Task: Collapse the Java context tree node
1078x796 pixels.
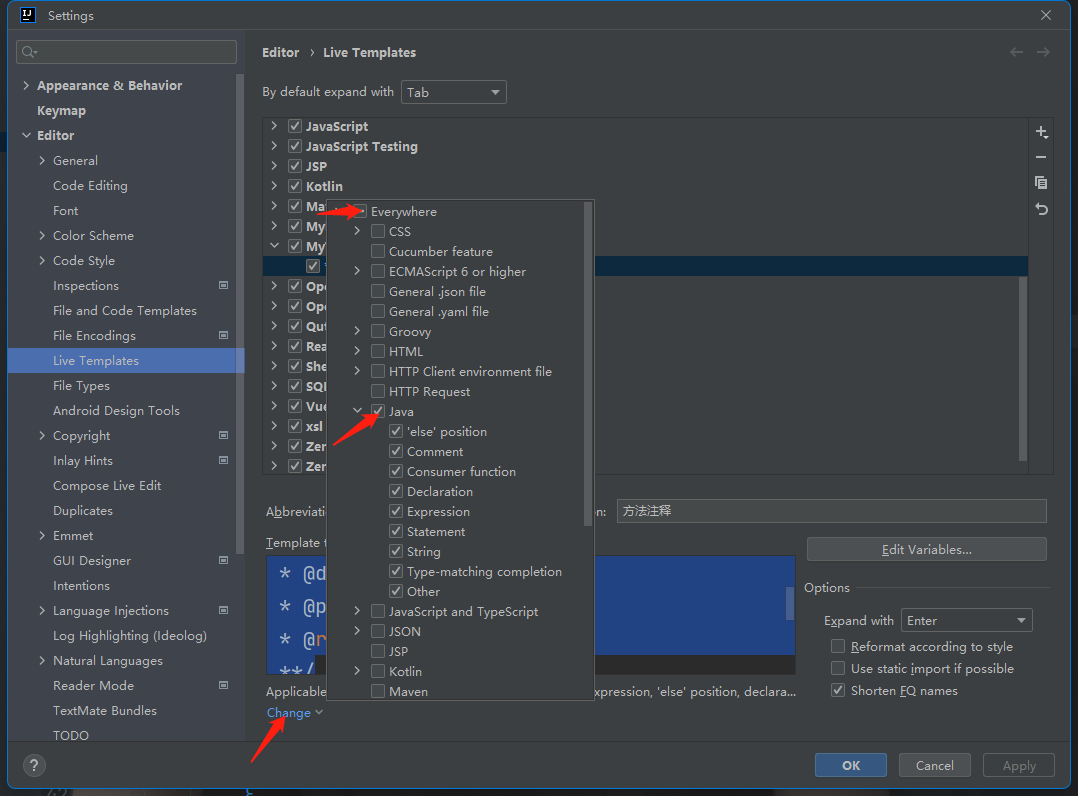Action: pyautogui.click(x=358, y=411)
